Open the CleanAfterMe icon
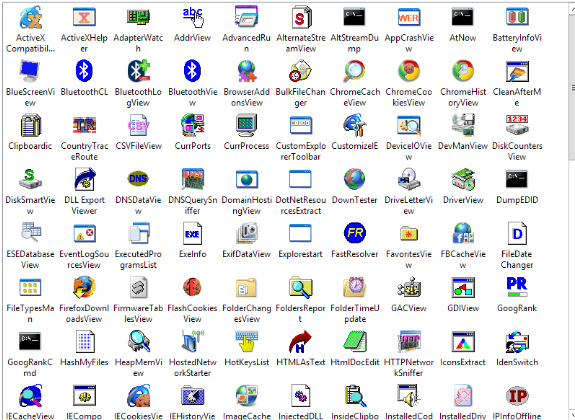575x420 pixels. [x=517, y=71]
